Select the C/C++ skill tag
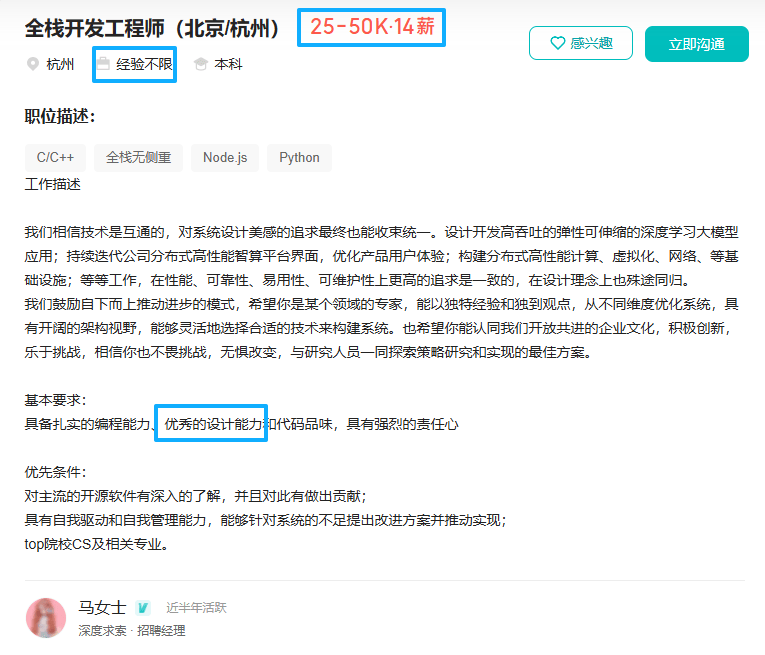 click(x=55, y=158)
